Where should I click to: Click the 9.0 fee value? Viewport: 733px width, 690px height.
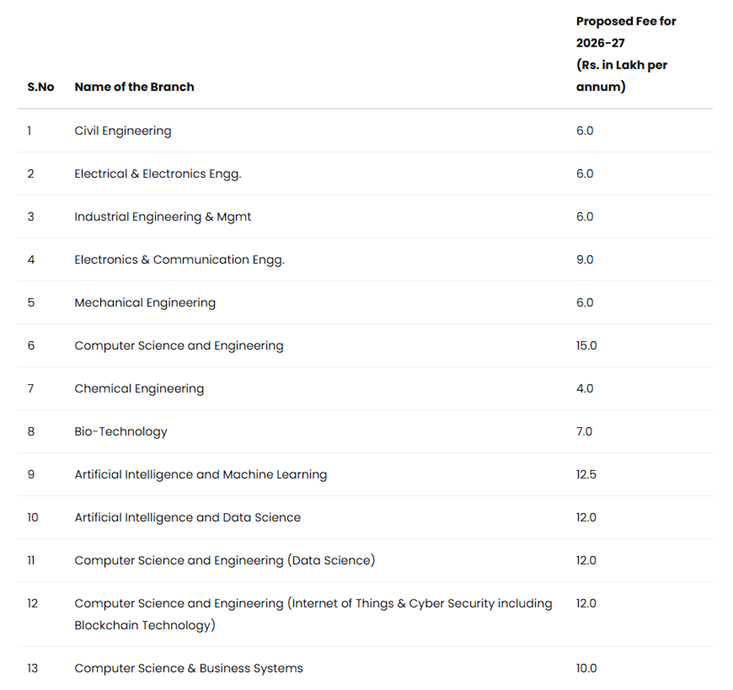[585, 260]
